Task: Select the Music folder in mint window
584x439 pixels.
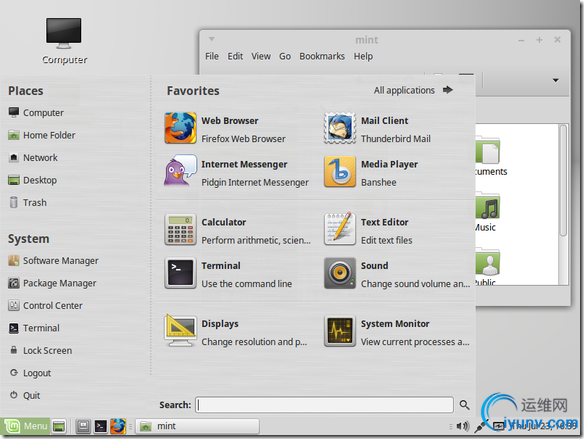Action: click(x=487, y=213)
